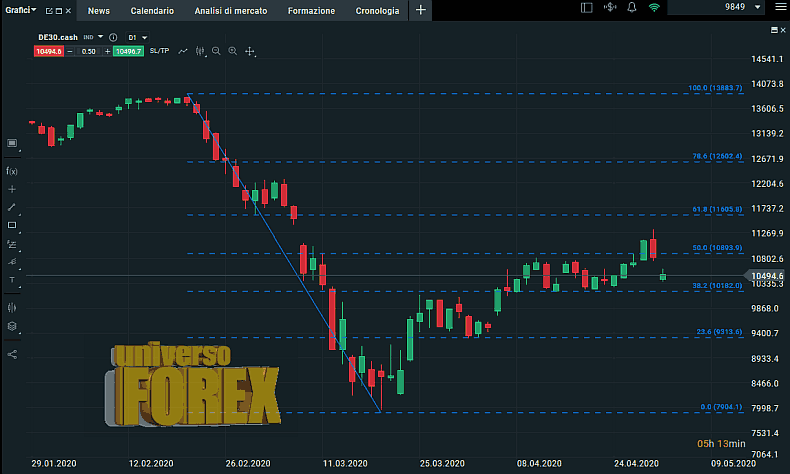Select the rectangle shape tool
The height and width of the screenshot is (474, 790).
(x=12, y=225)
